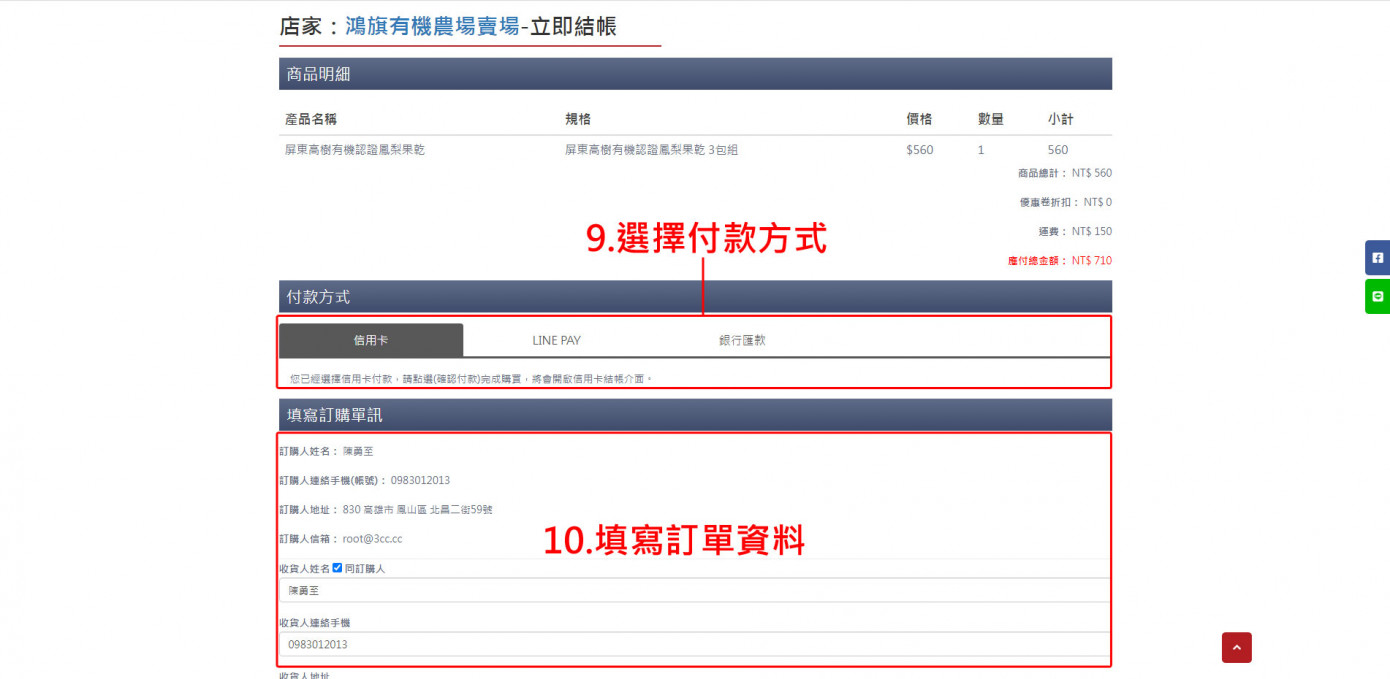The image size is (1390, 679).
Task: Click the 收貨人連絡手機 input field
Action: (695, 644)
